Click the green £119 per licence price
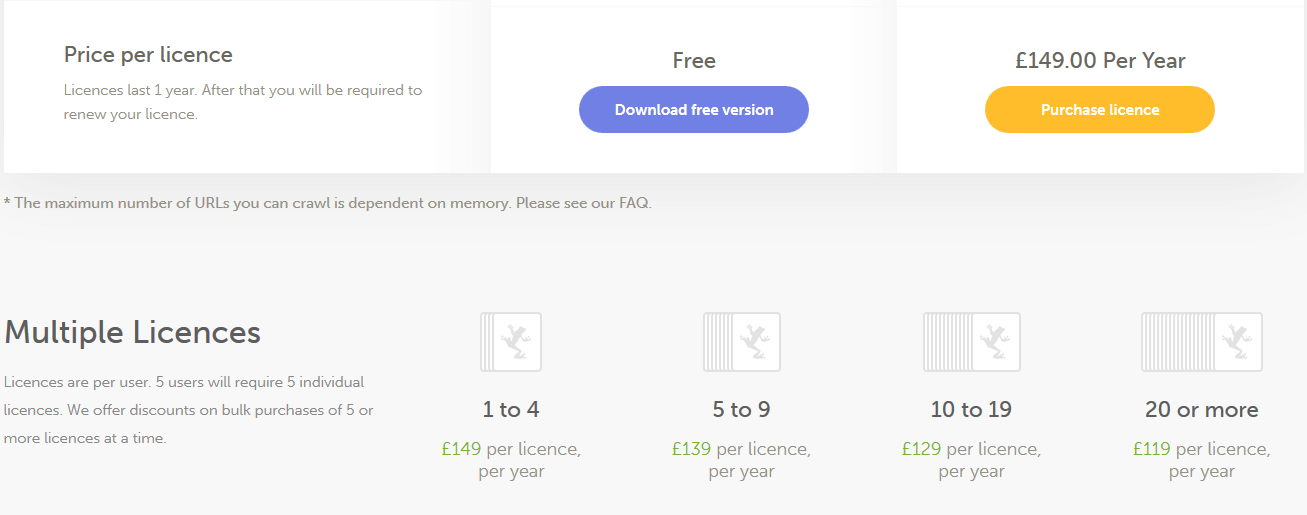This screenshot has height=515, width=1307. coord(1151,449)
